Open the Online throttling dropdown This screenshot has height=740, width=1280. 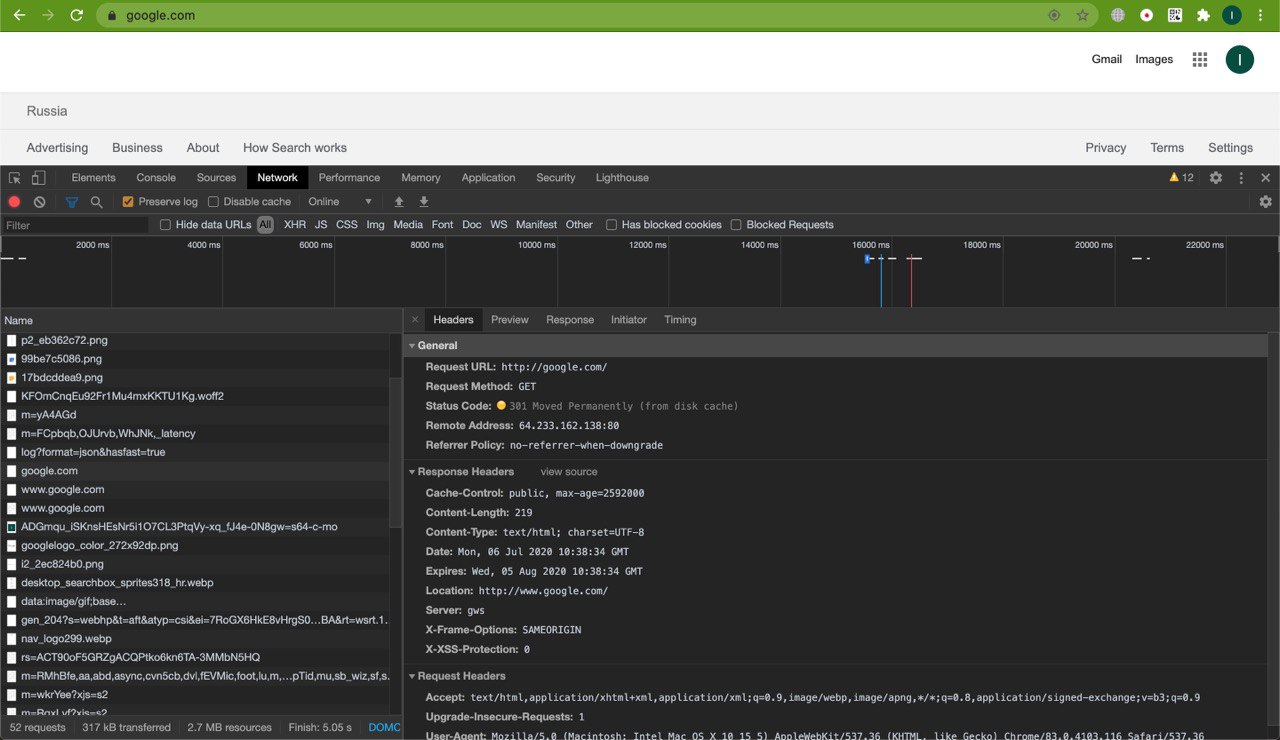[340, 202]
